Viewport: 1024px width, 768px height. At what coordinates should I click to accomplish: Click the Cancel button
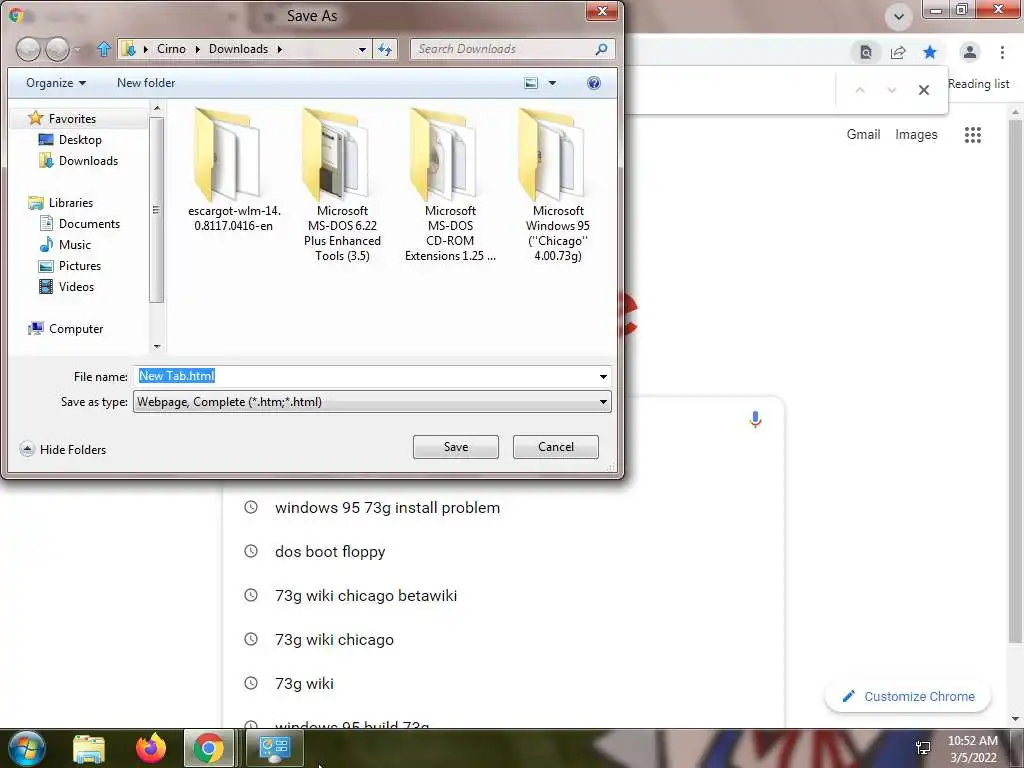pyautogui.click(x=556, y=447)
